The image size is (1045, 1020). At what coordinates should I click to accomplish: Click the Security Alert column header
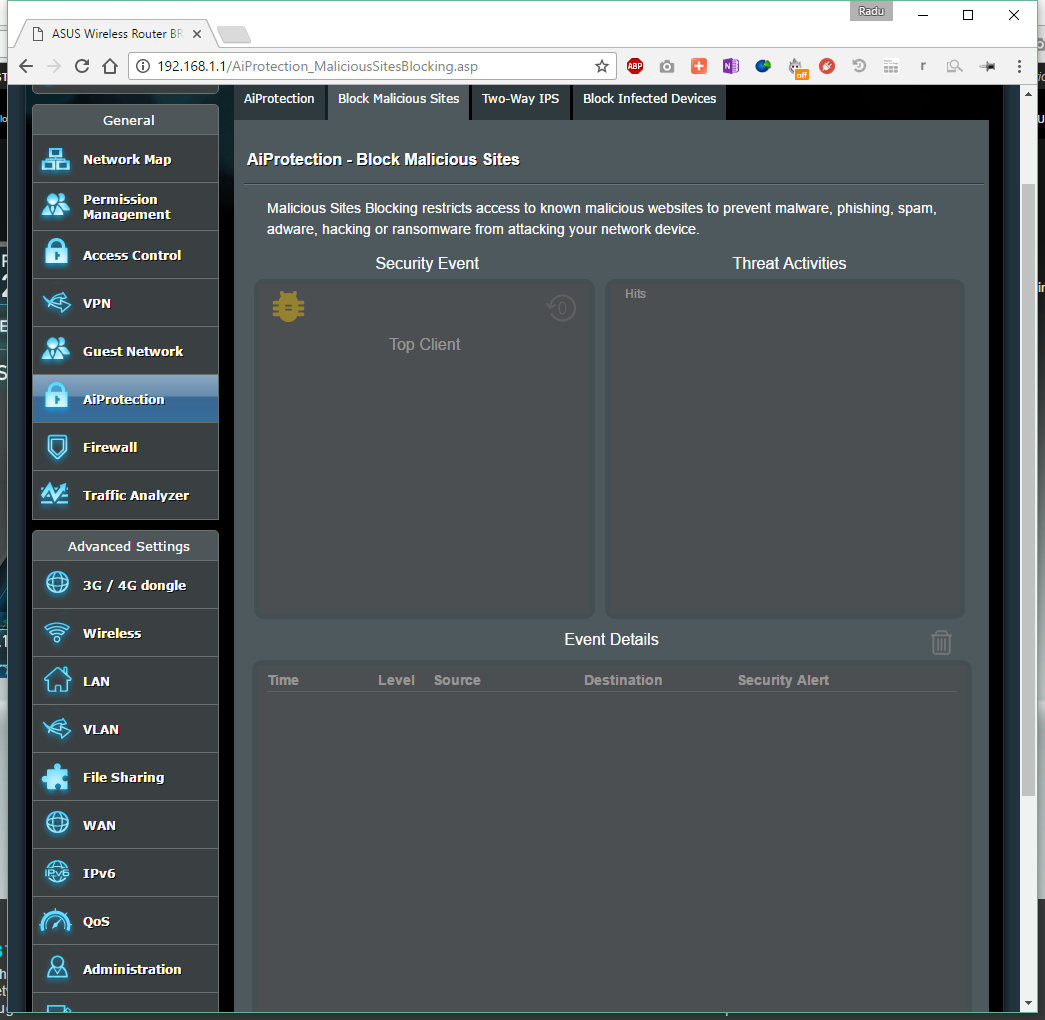coord(783,680)
